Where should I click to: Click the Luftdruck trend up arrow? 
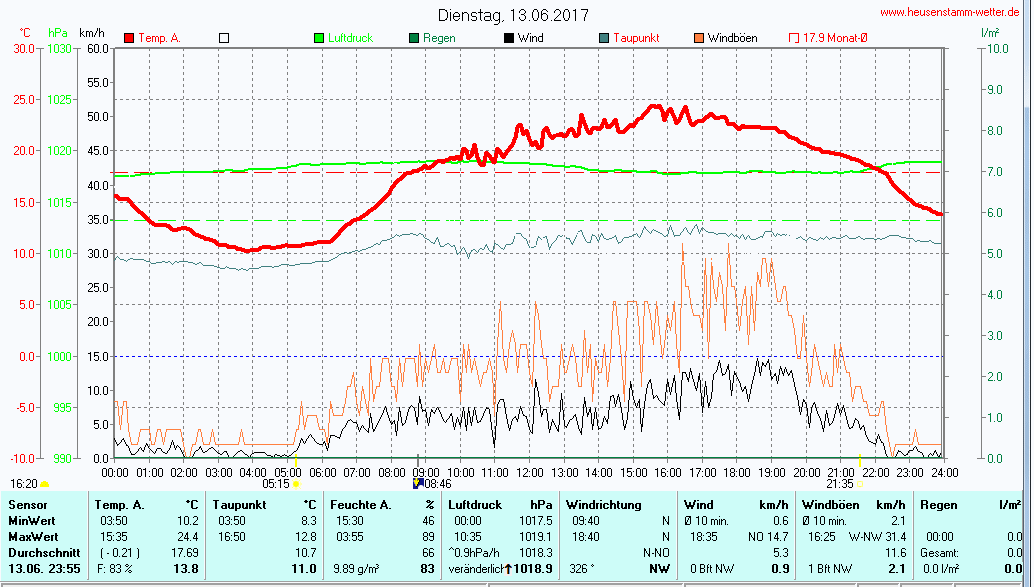coord(508,568)
